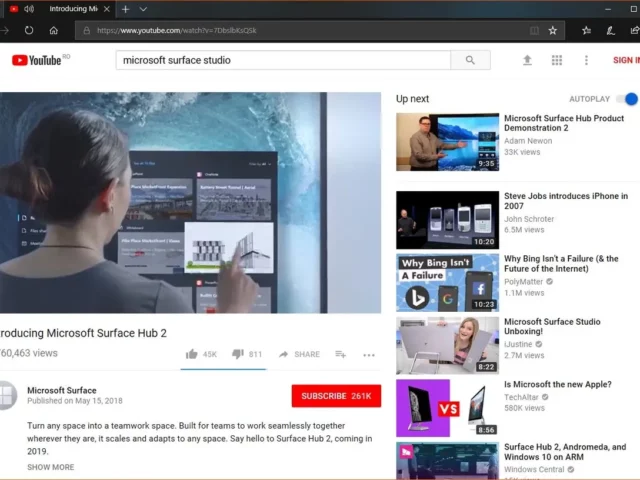Click the like/dislike ratio bar
640x480 pixels.
223,369
